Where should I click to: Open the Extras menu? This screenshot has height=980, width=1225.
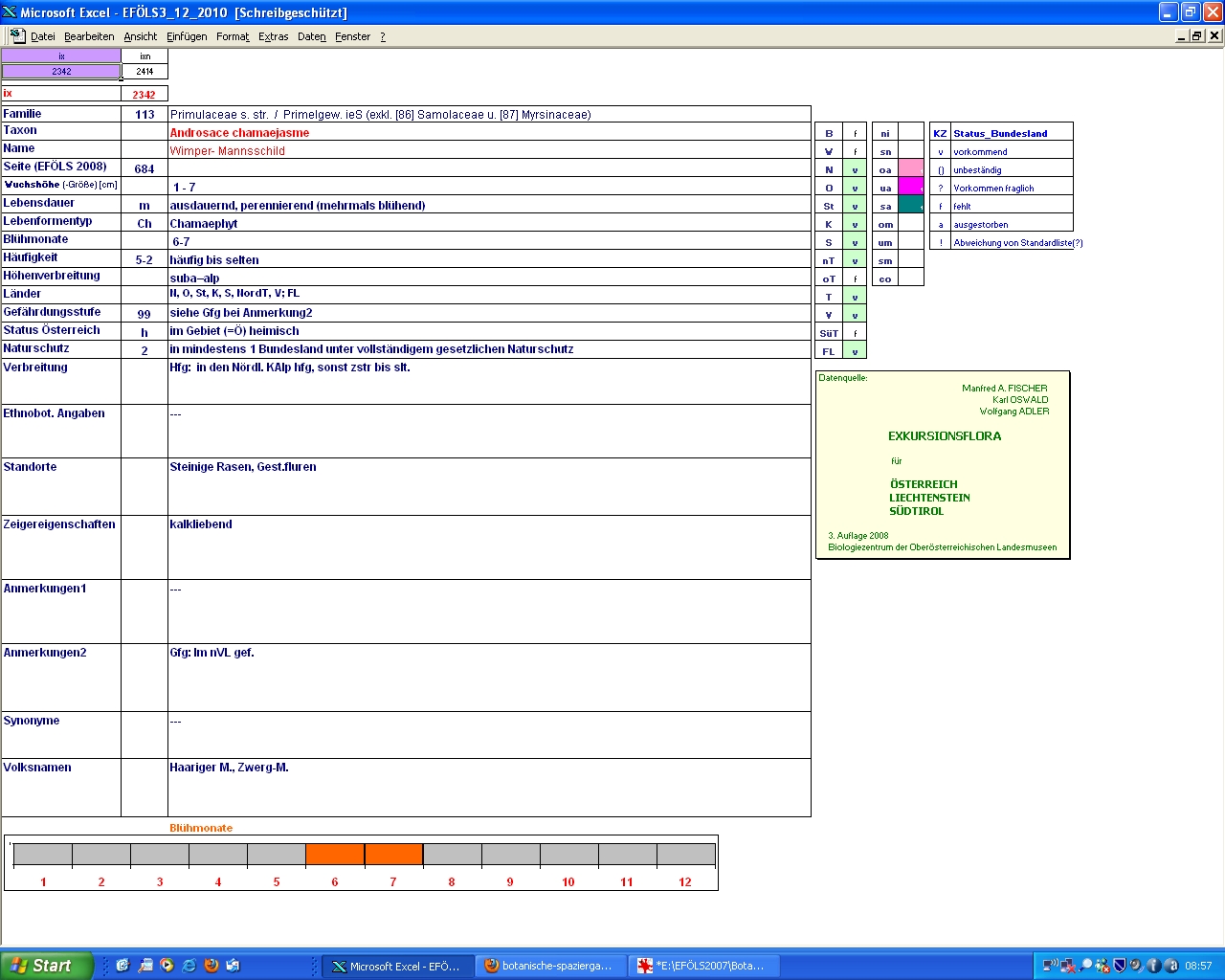point(273,36)
